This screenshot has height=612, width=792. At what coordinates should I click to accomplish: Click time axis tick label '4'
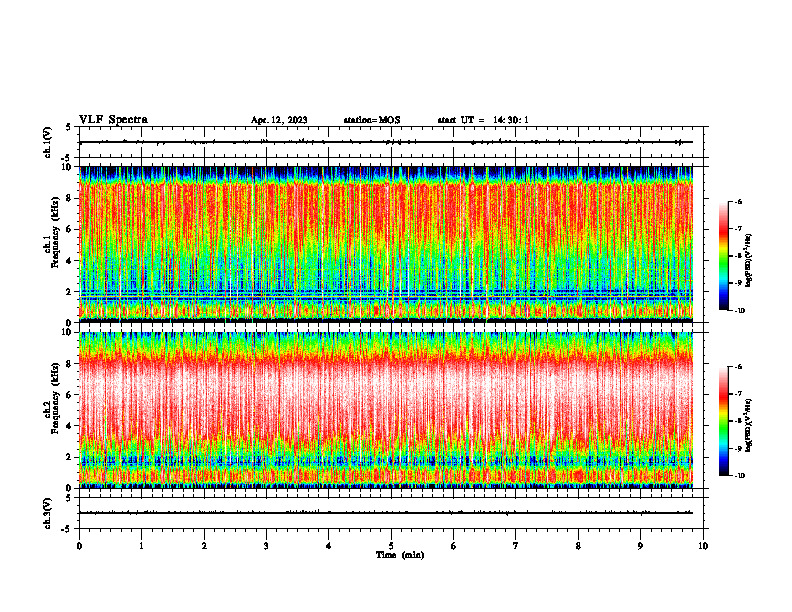pos(329,546)
